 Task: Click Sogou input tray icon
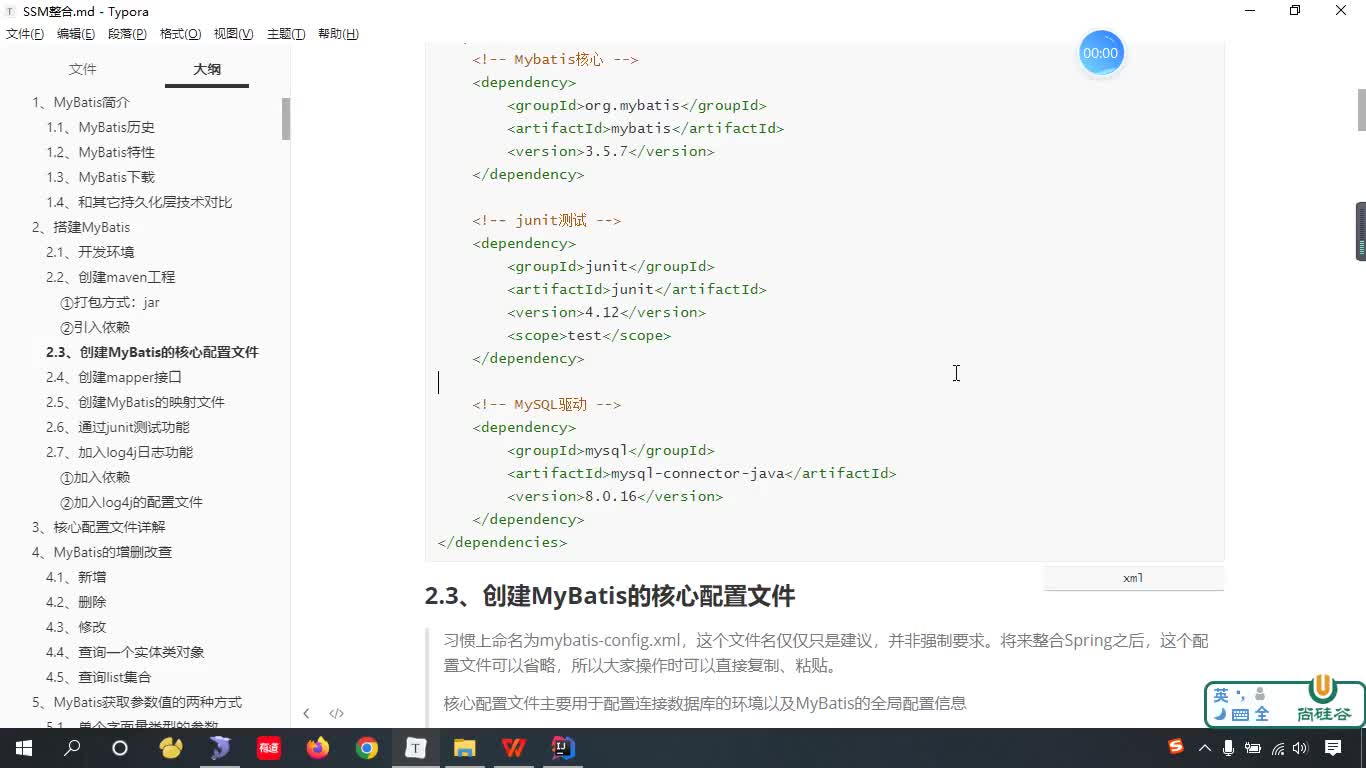click(x=1176, y=748)
